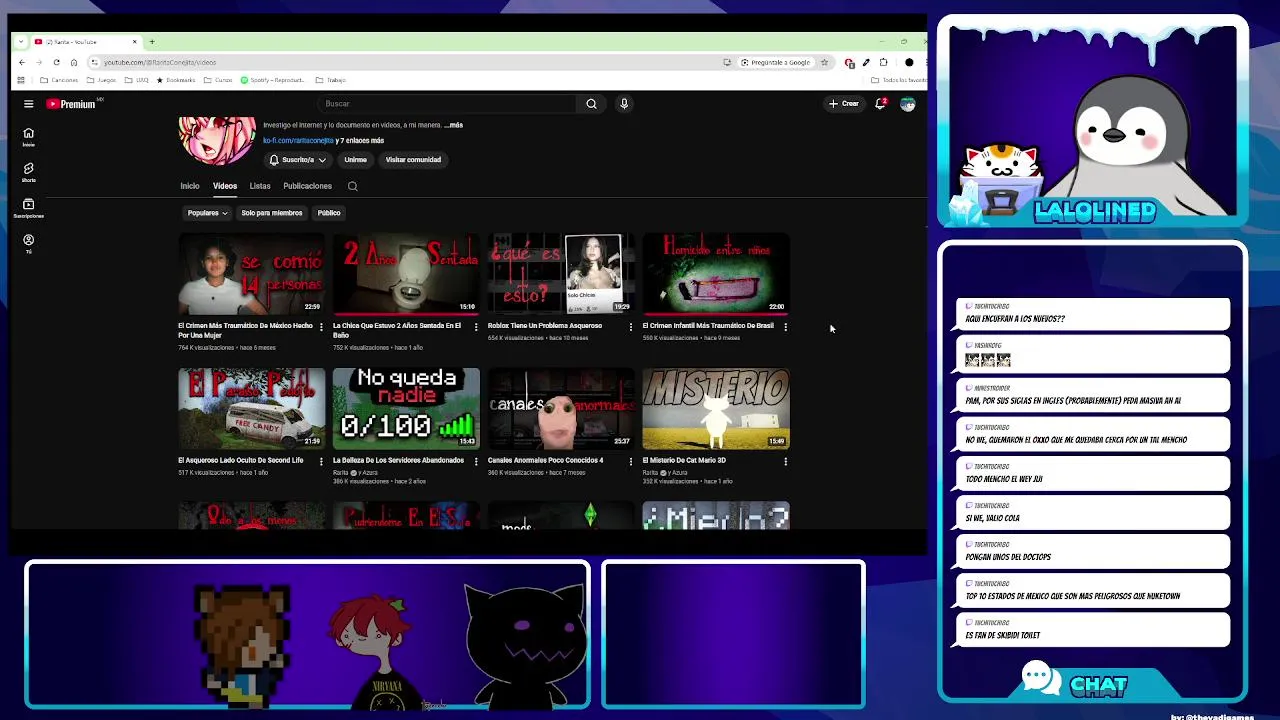1280x720 pixels.
Task: Expand channel description with ...más
Action: [x=454, y=125]
